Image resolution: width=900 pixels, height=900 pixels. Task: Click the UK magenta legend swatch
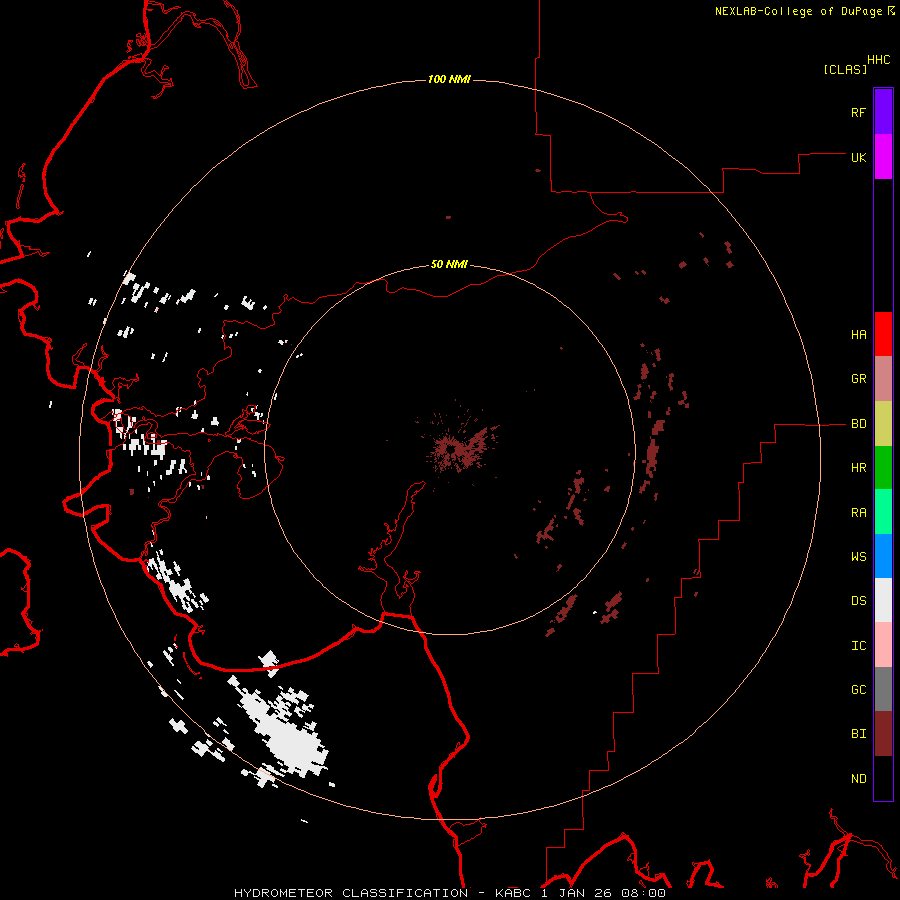coord(883,157)
